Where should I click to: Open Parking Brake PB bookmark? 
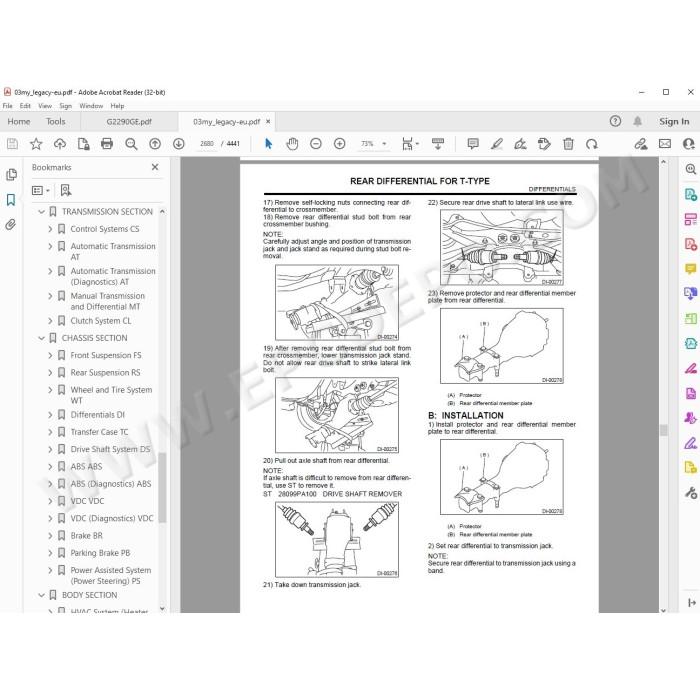point(100,553)
